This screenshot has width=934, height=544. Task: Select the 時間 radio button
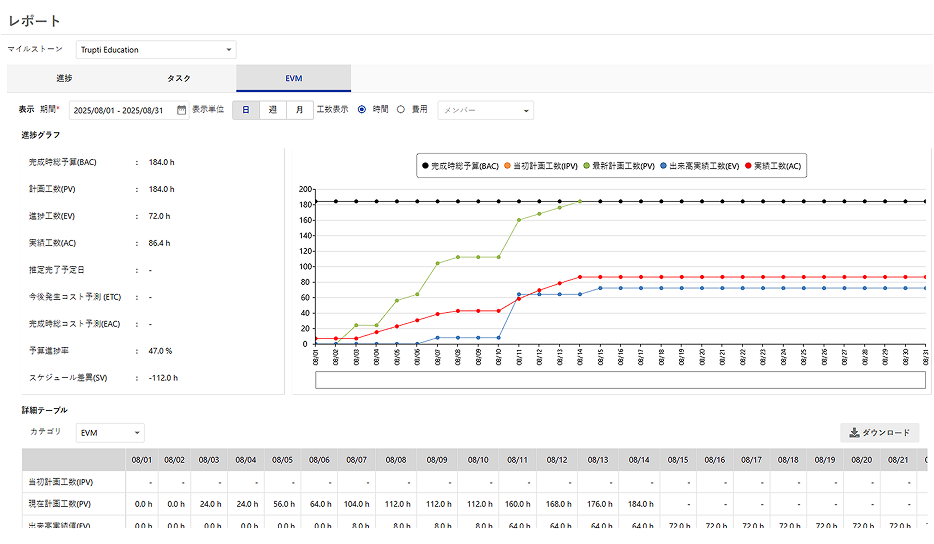pos(362,110)
